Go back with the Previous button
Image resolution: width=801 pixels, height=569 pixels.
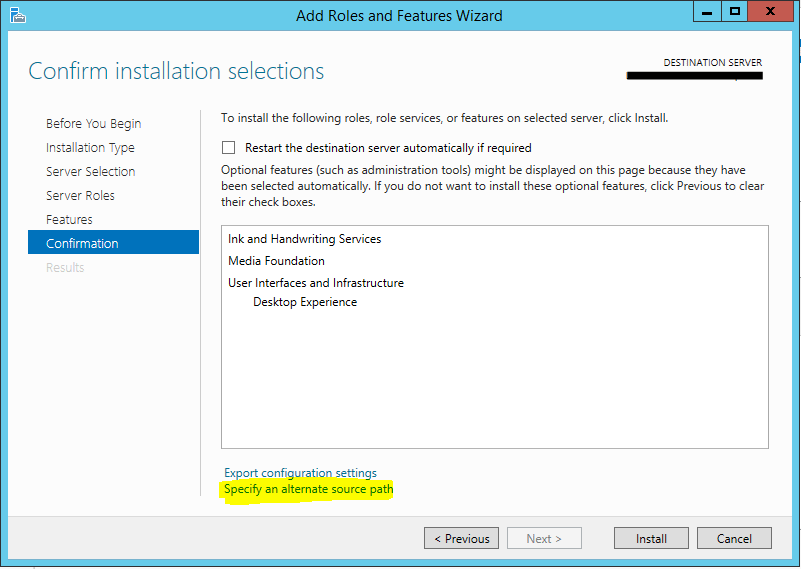[462, 539]
